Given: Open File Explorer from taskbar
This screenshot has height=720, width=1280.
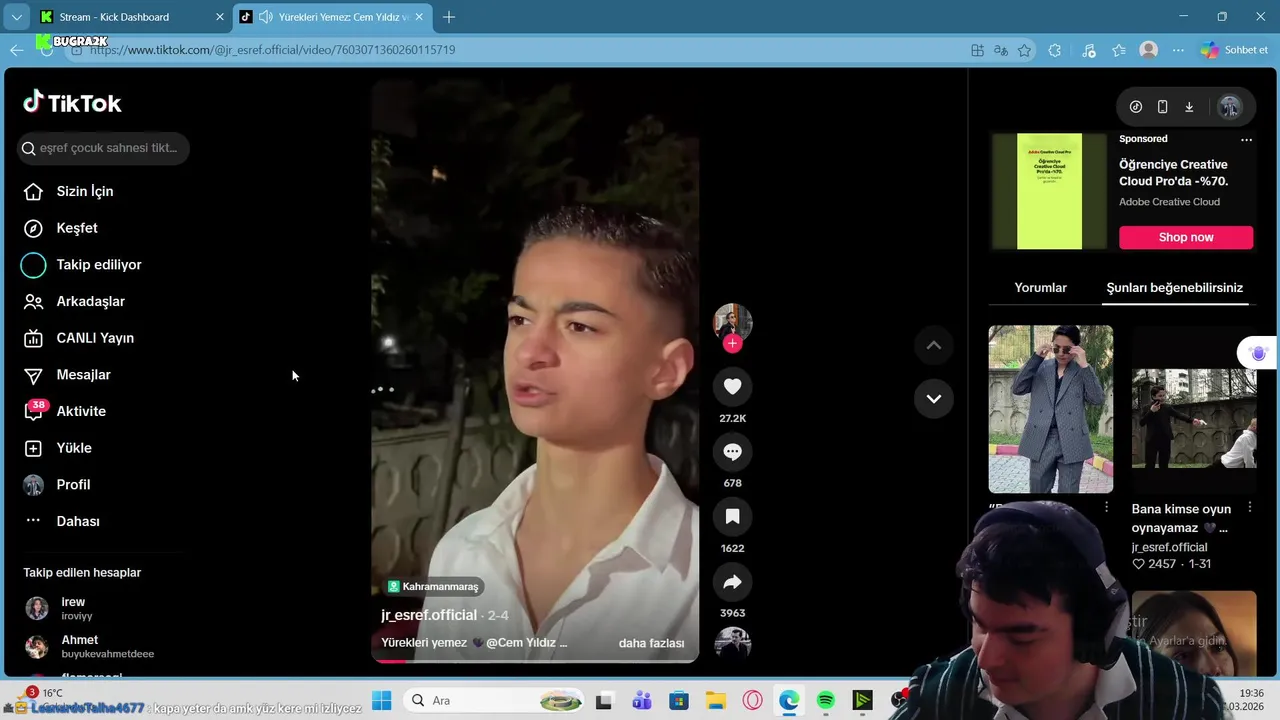Looking at the screenshot, I should [715, 700].
